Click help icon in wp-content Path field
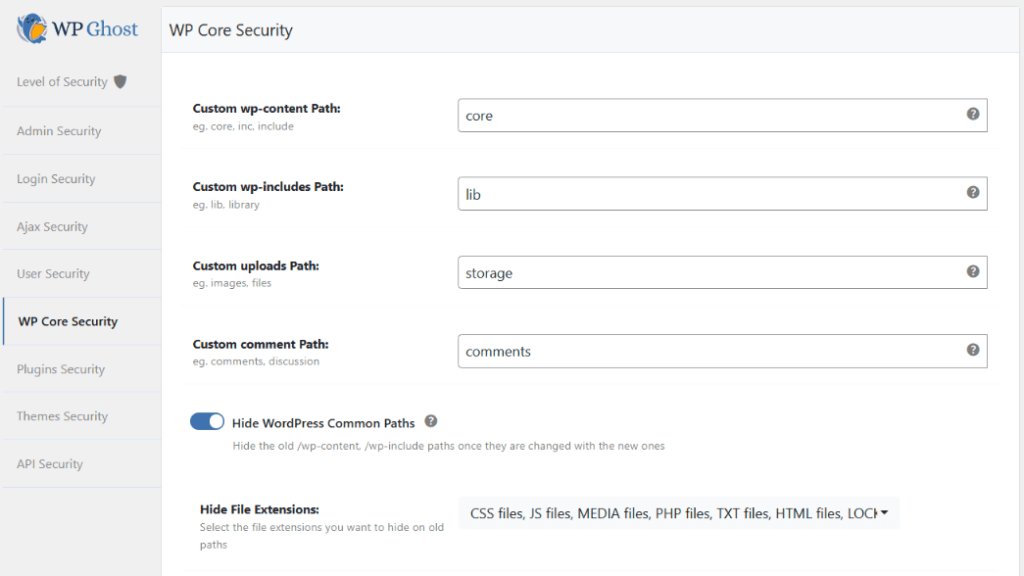Image resolution: width=1024 pixels, height=576 pixels. tap(972, 114)
